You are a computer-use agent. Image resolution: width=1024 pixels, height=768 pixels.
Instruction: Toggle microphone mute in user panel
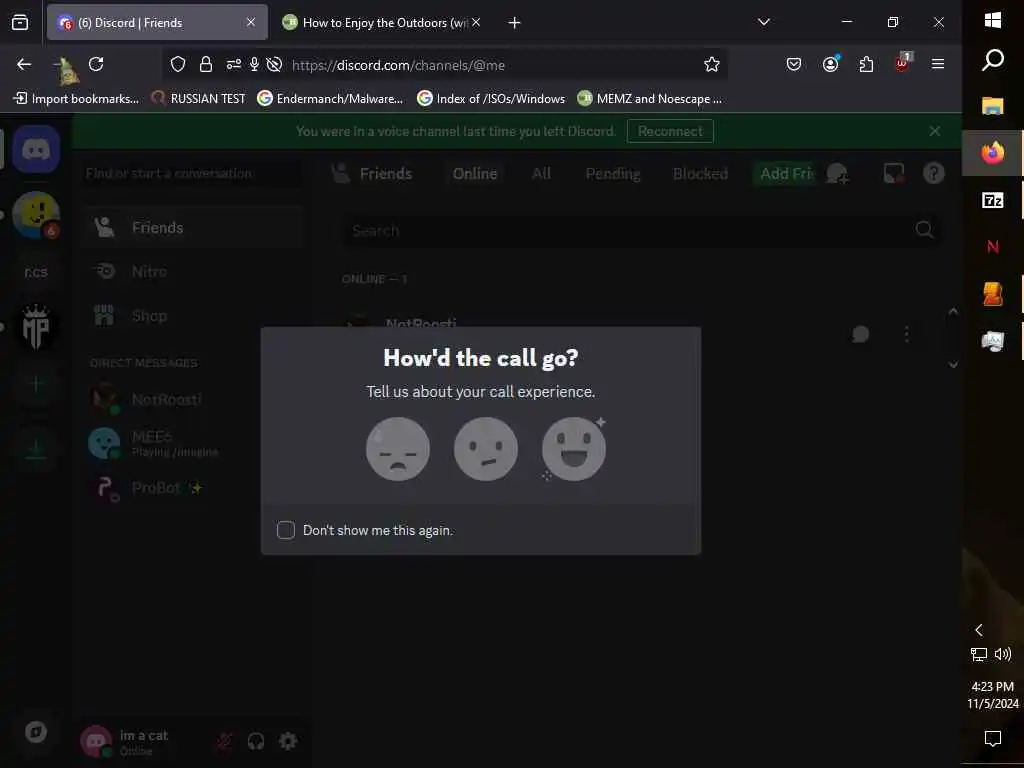[224, 741]
